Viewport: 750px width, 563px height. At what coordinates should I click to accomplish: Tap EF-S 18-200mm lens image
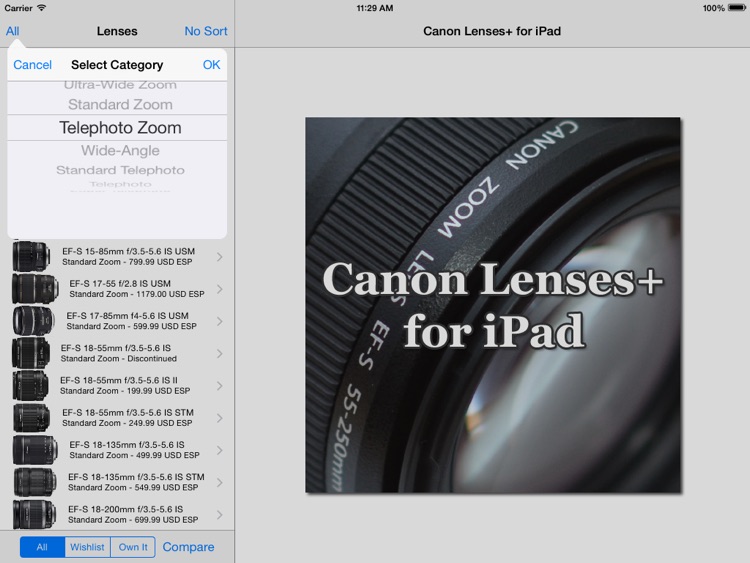click(x=34, y=514)
